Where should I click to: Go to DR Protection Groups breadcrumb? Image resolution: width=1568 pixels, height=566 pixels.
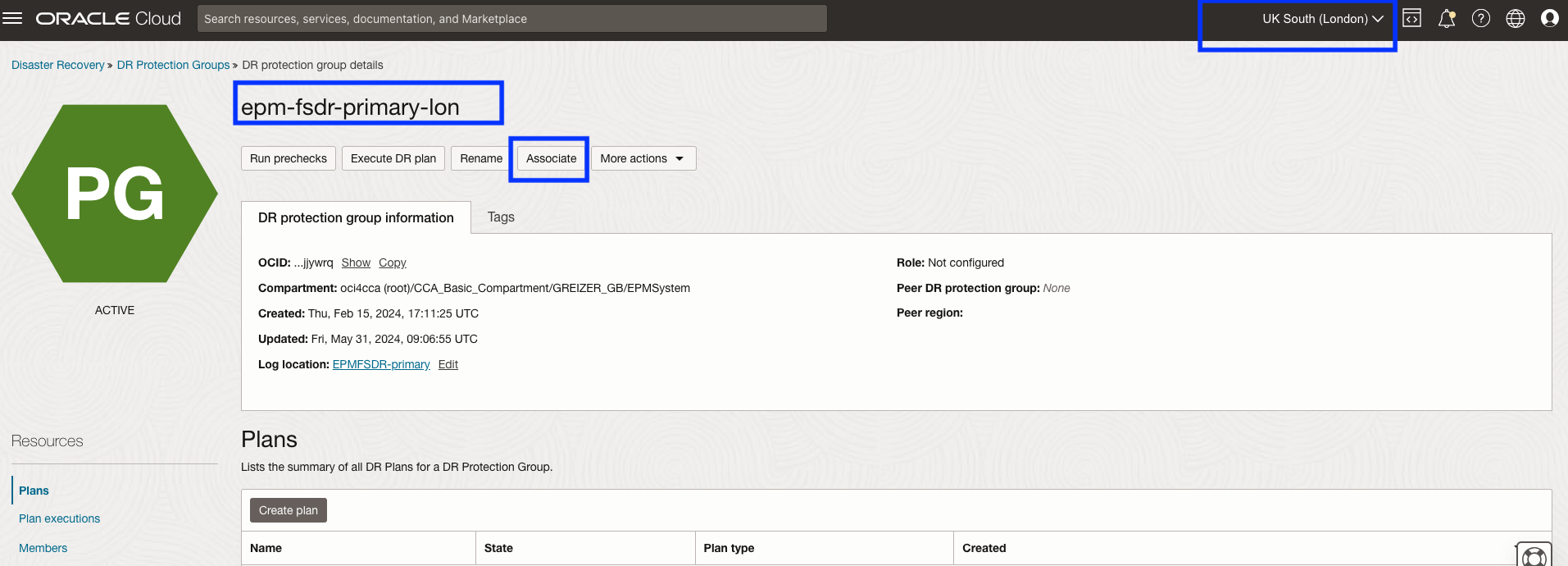click(173, 65)
